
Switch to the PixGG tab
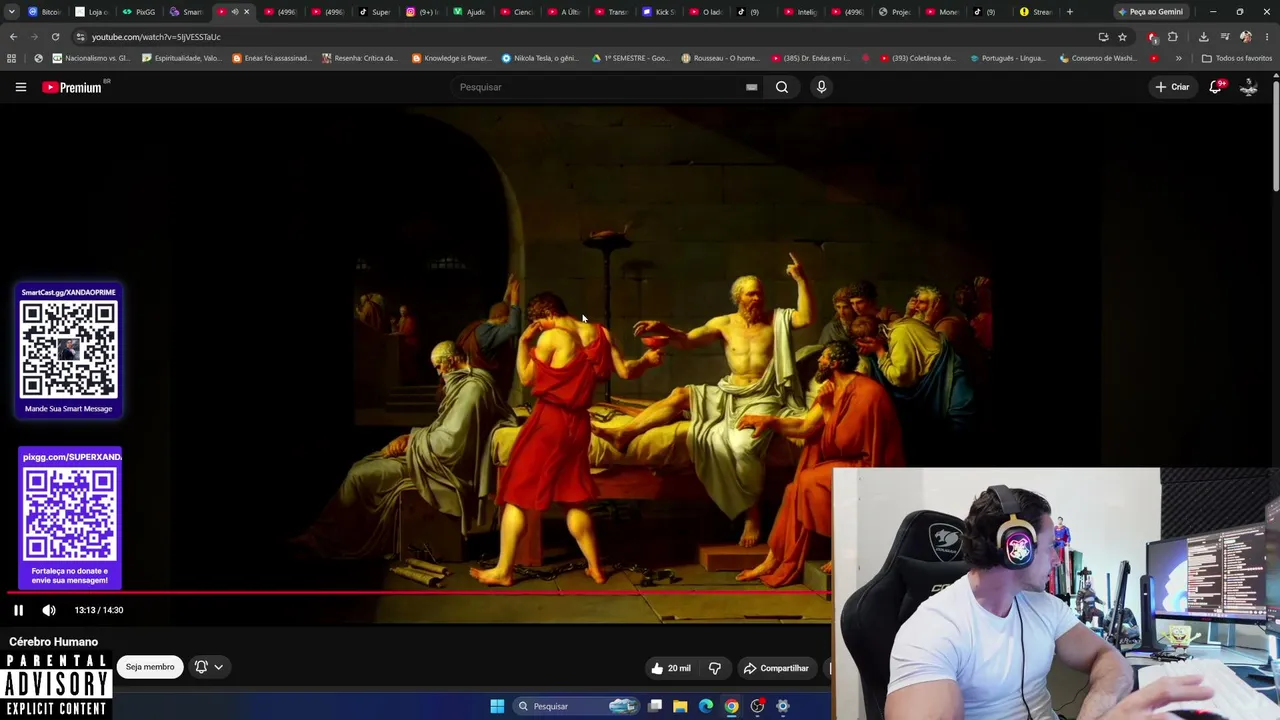pyautogui.click(x=139, y=12)
